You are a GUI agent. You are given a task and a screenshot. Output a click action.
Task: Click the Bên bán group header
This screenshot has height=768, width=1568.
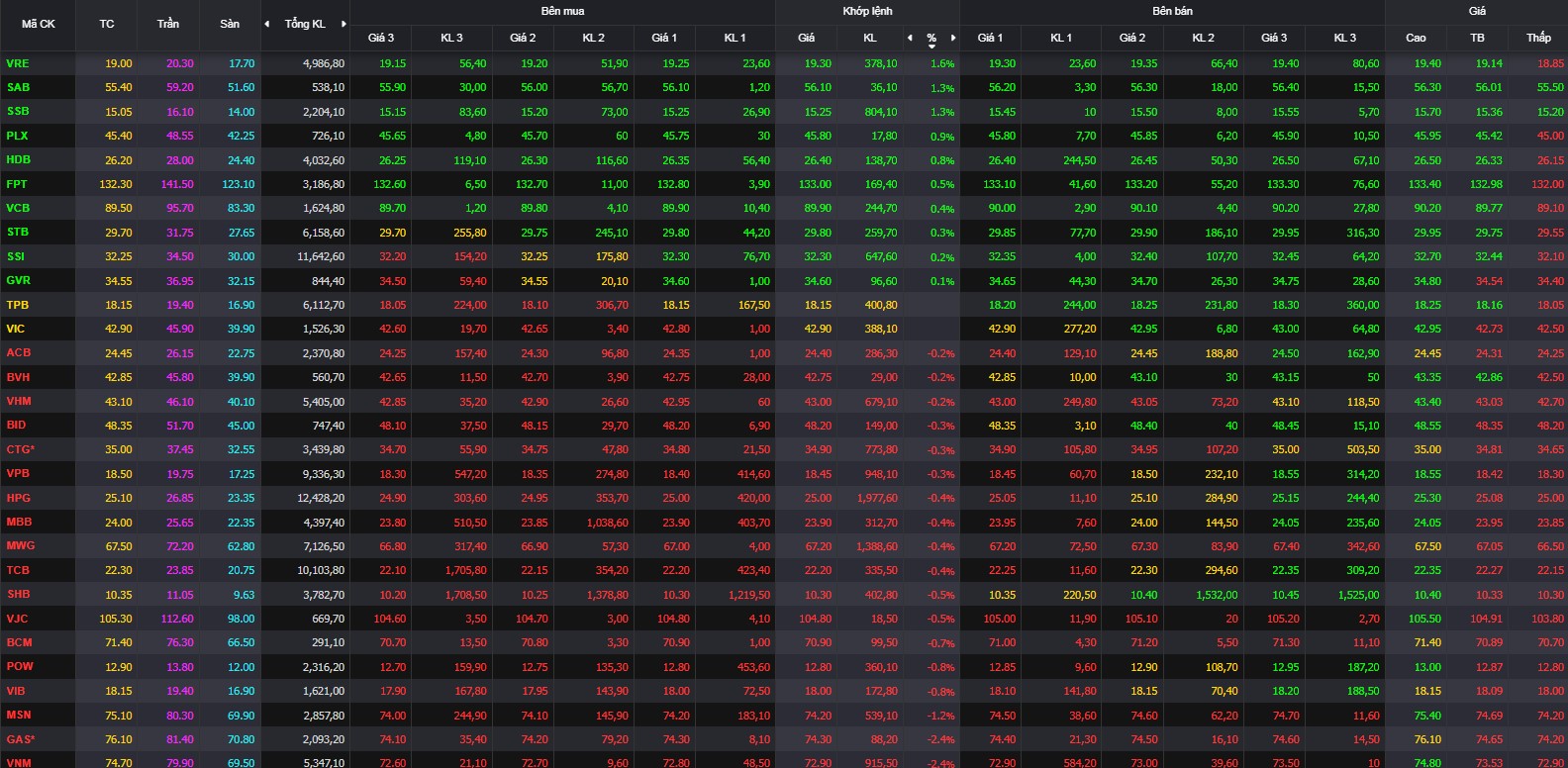[1172, 11]
